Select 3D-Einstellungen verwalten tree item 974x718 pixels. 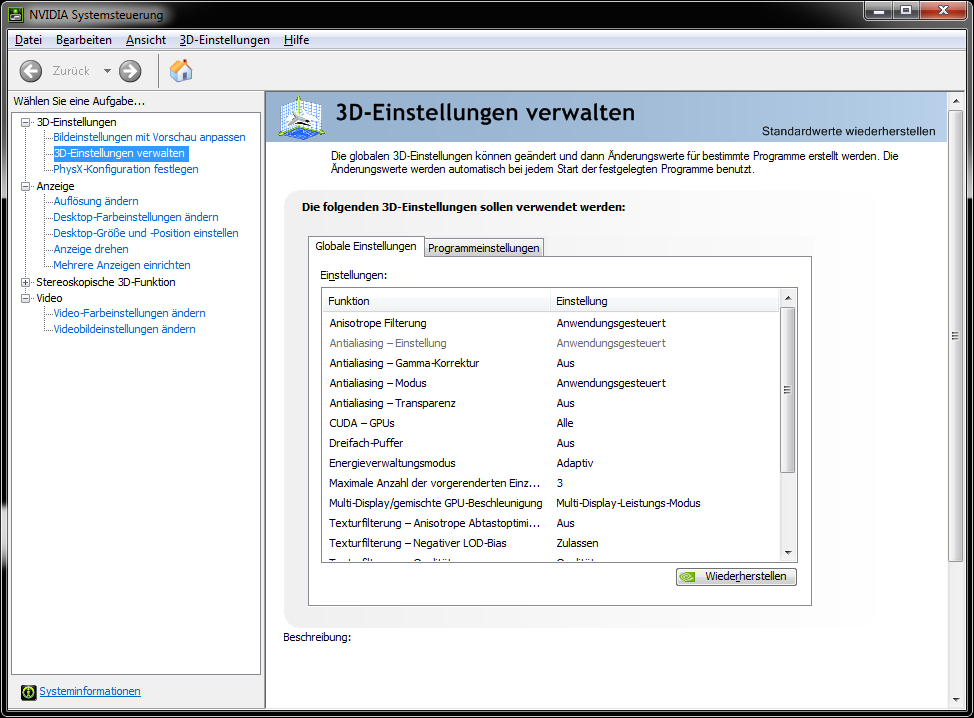pos(119,153)
